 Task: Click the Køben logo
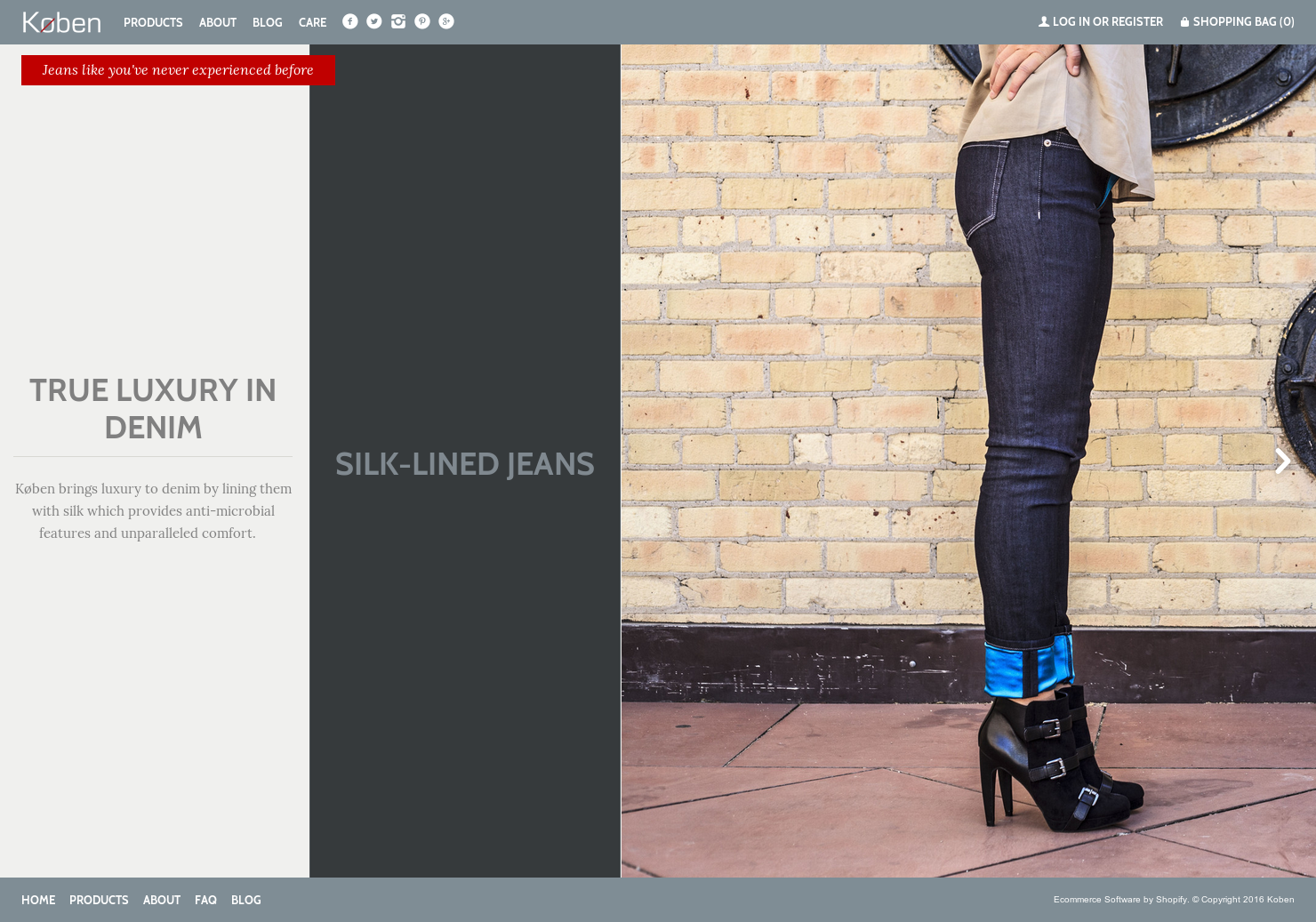click(x=61, y=21)
